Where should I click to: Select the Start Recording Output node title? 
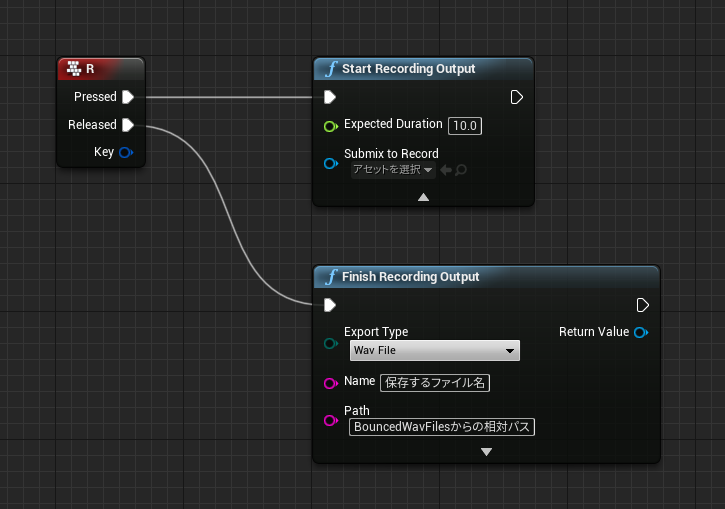408,69
